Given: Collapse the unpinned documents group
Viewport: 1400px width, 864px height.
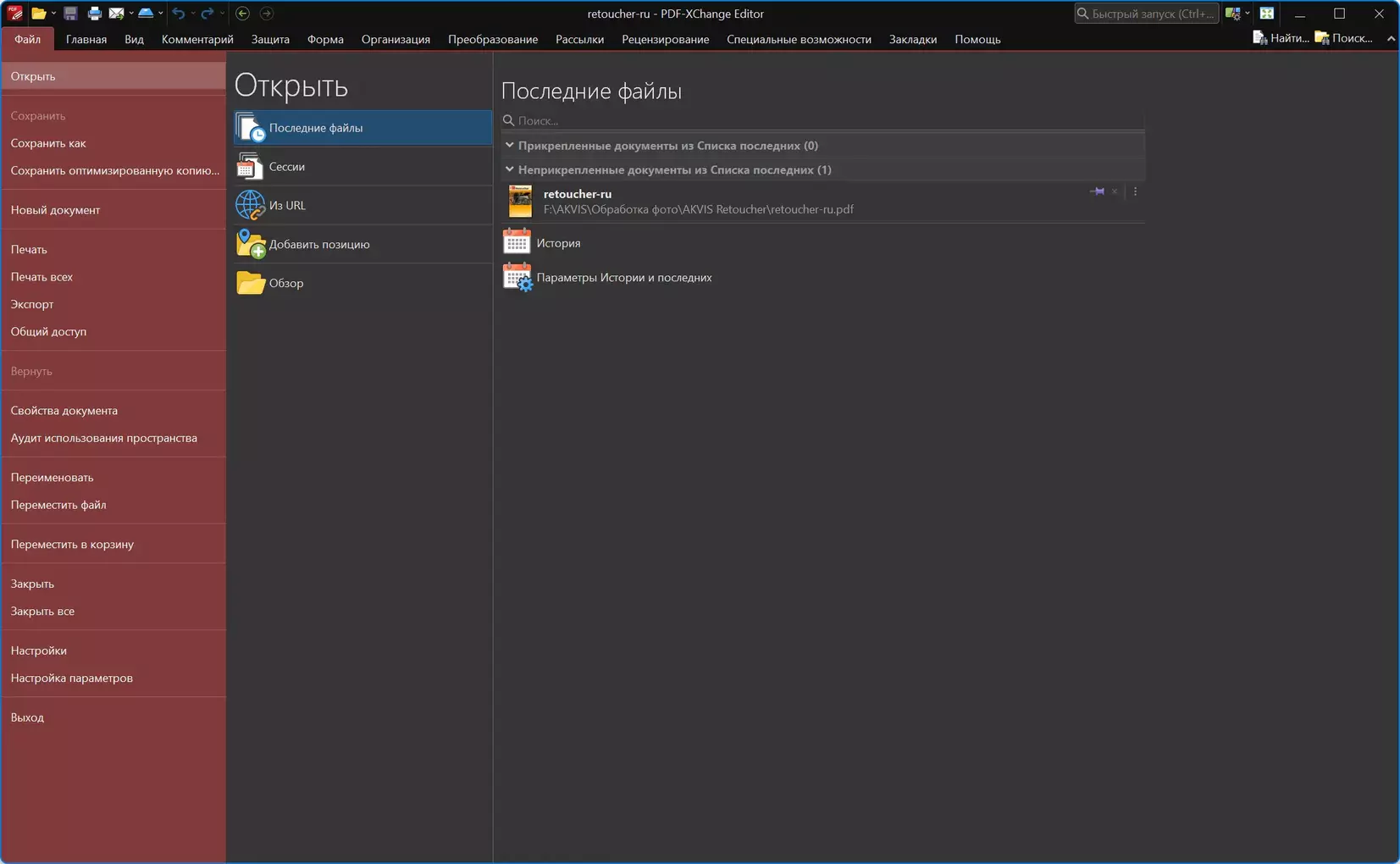Looking at the screenshot, I should 510,170.
